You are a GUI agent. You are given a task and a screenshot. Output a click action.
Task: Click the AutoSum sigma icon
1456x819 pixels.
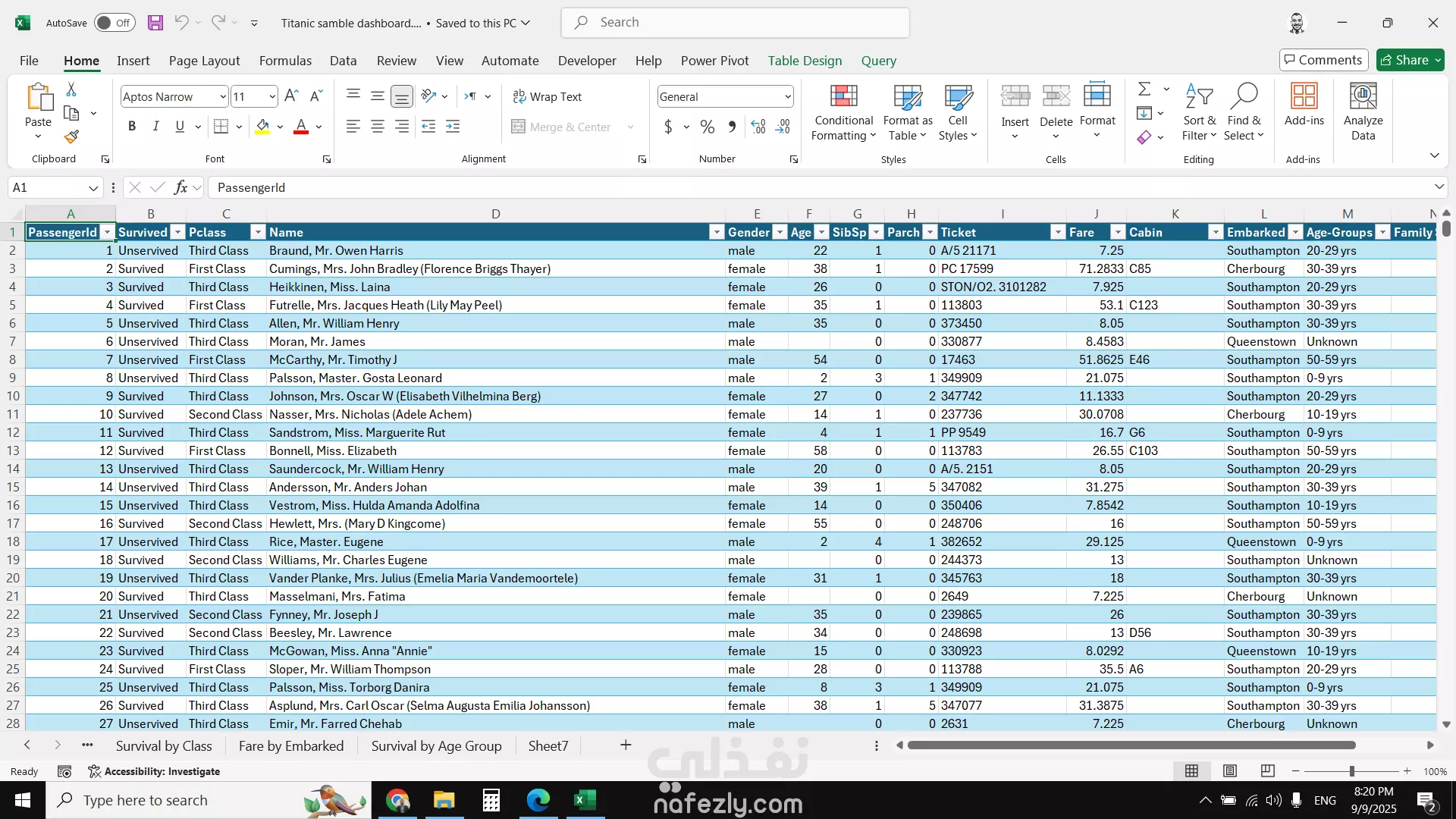click(1144, 89)
